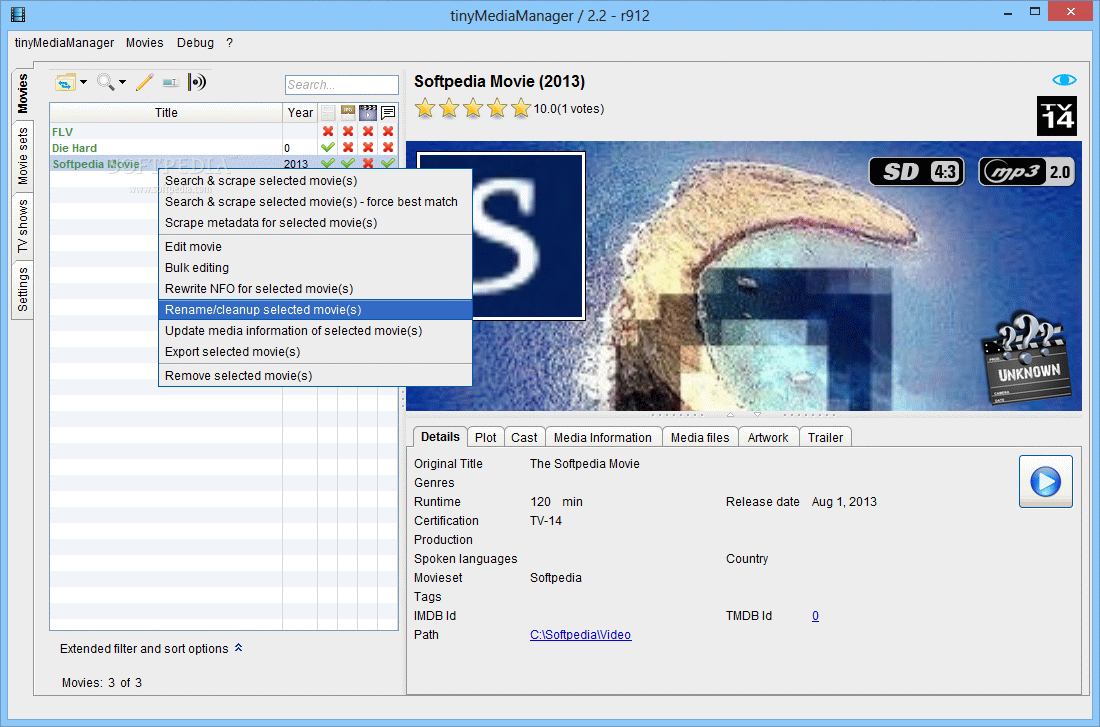Screen dimensions: 1100x727
Task: Choose Search & scrape force best match
Action: point(315,201)
